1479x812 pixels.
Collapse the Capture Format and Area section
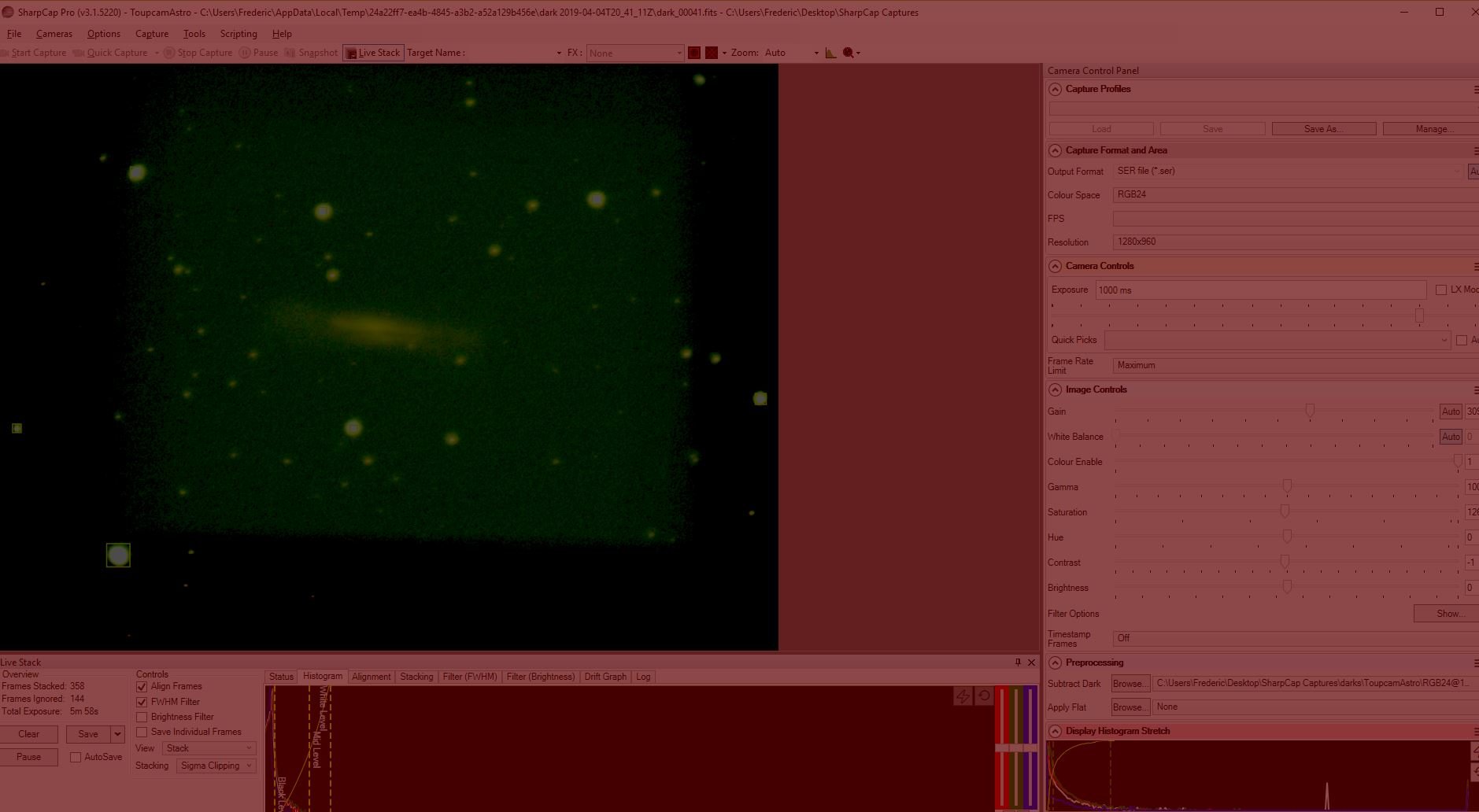[x=1056, y=150]
